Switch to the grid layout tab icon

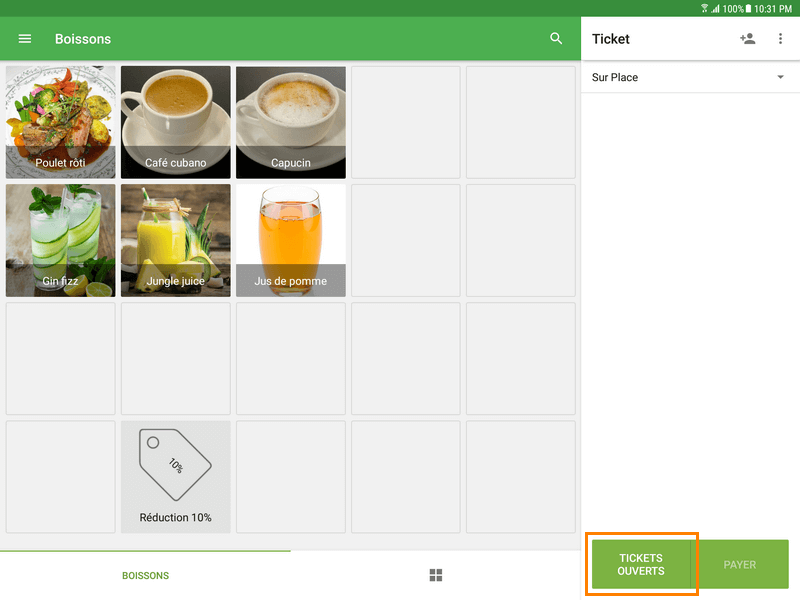[436, 575]
